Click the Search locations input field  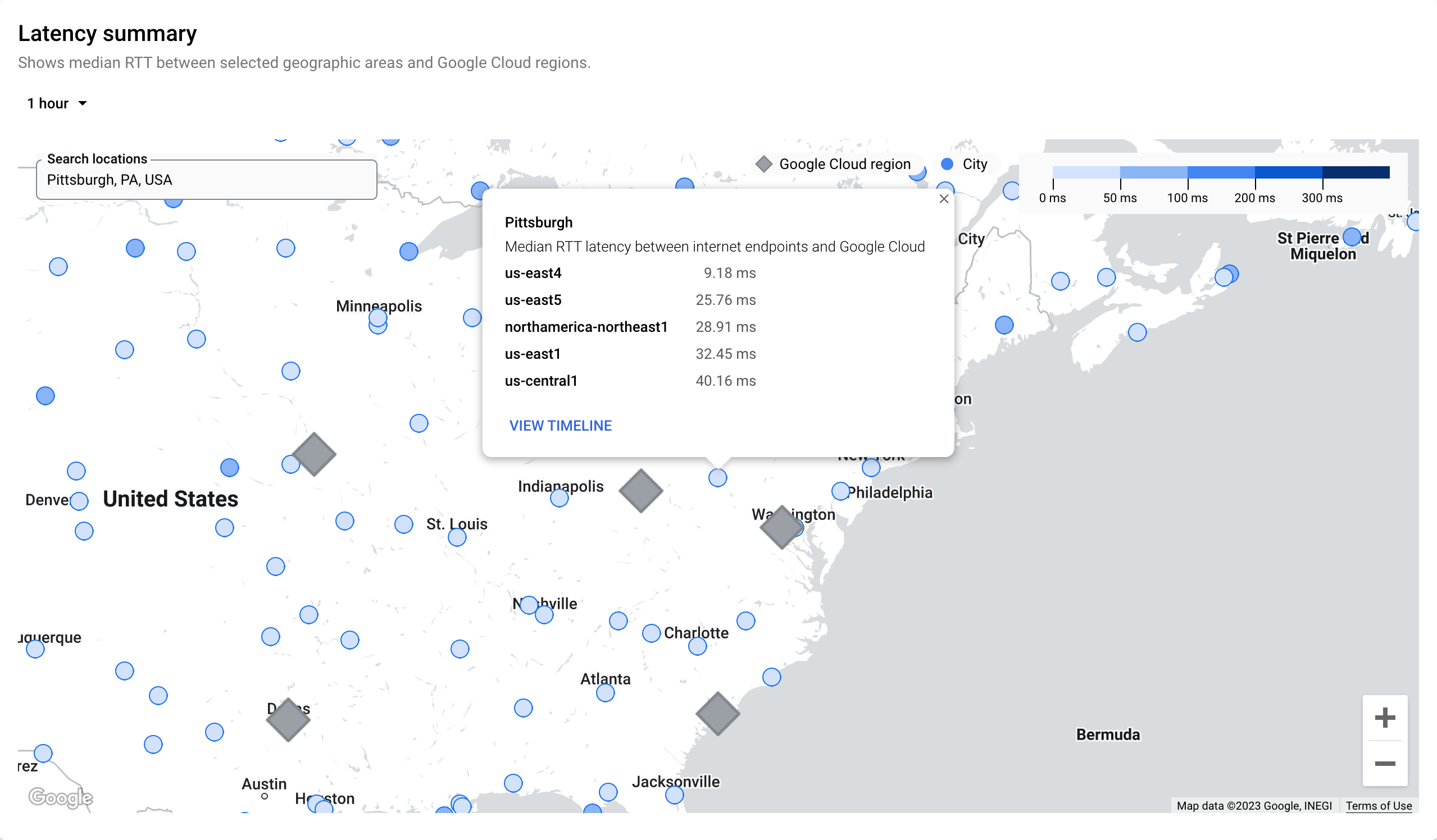(x=206, y=180)
